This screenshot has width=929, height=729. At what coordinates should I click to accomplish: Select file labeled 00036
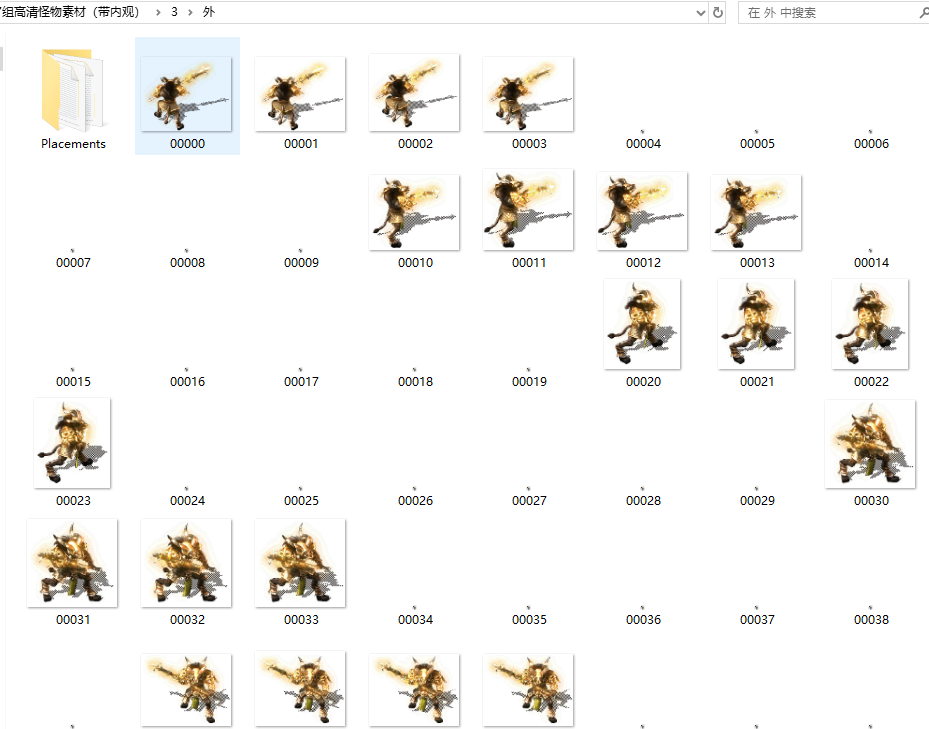coord(643,620)
